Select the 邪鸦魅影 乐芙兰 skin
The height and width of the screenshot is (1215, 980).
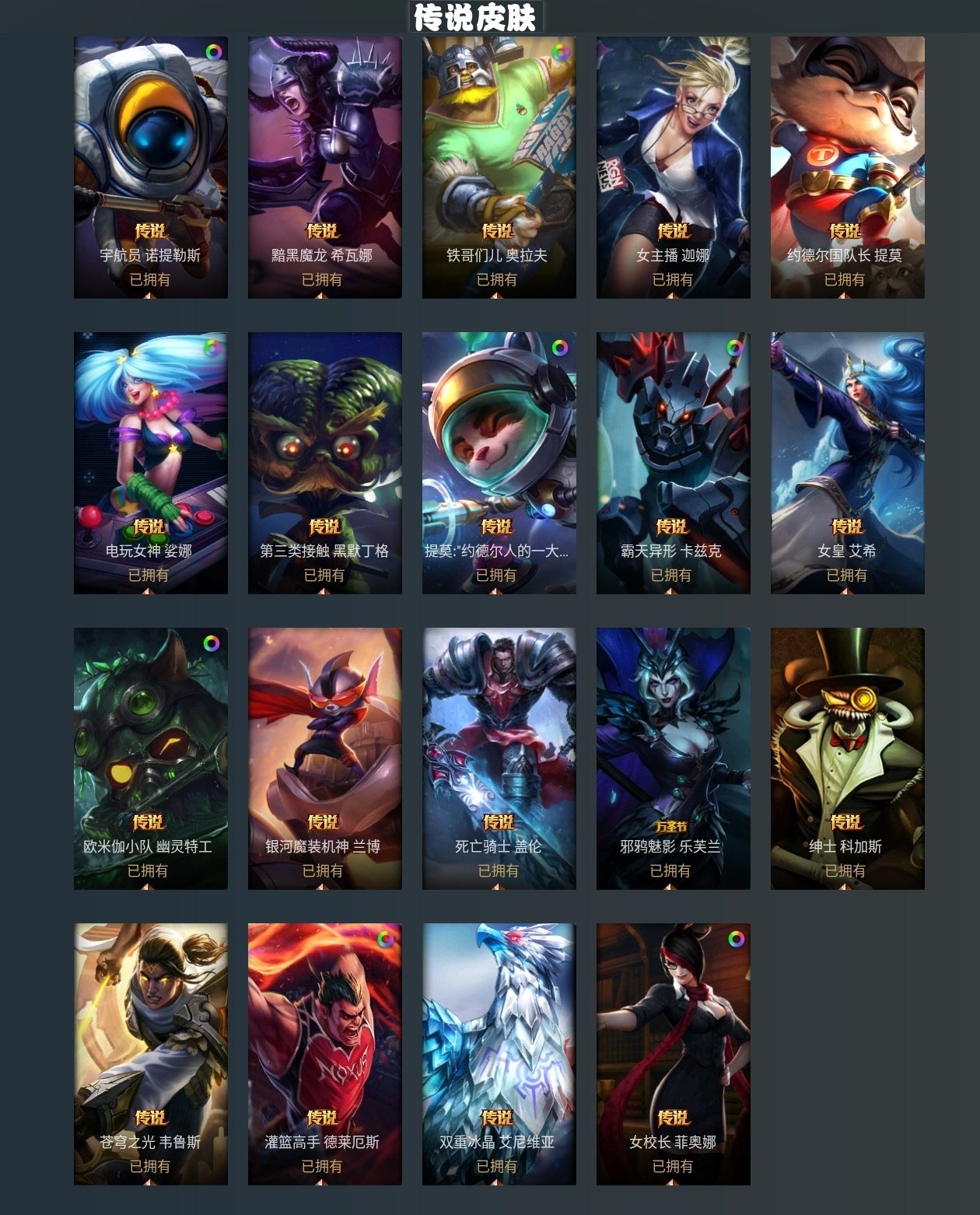674,758
